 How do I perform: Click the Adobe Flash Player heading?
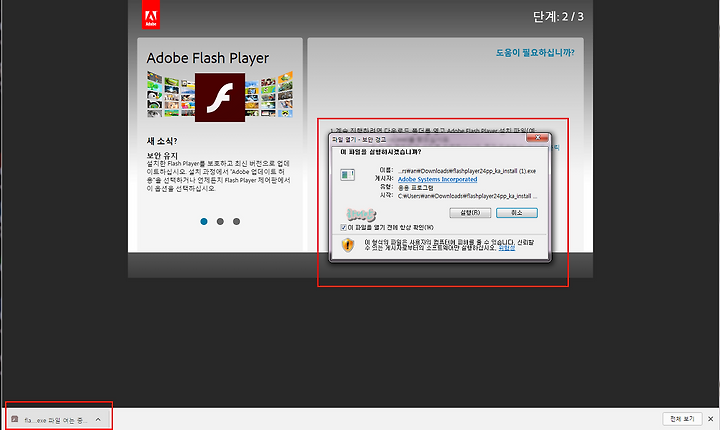pyautogui.click(x=208, y=58)
